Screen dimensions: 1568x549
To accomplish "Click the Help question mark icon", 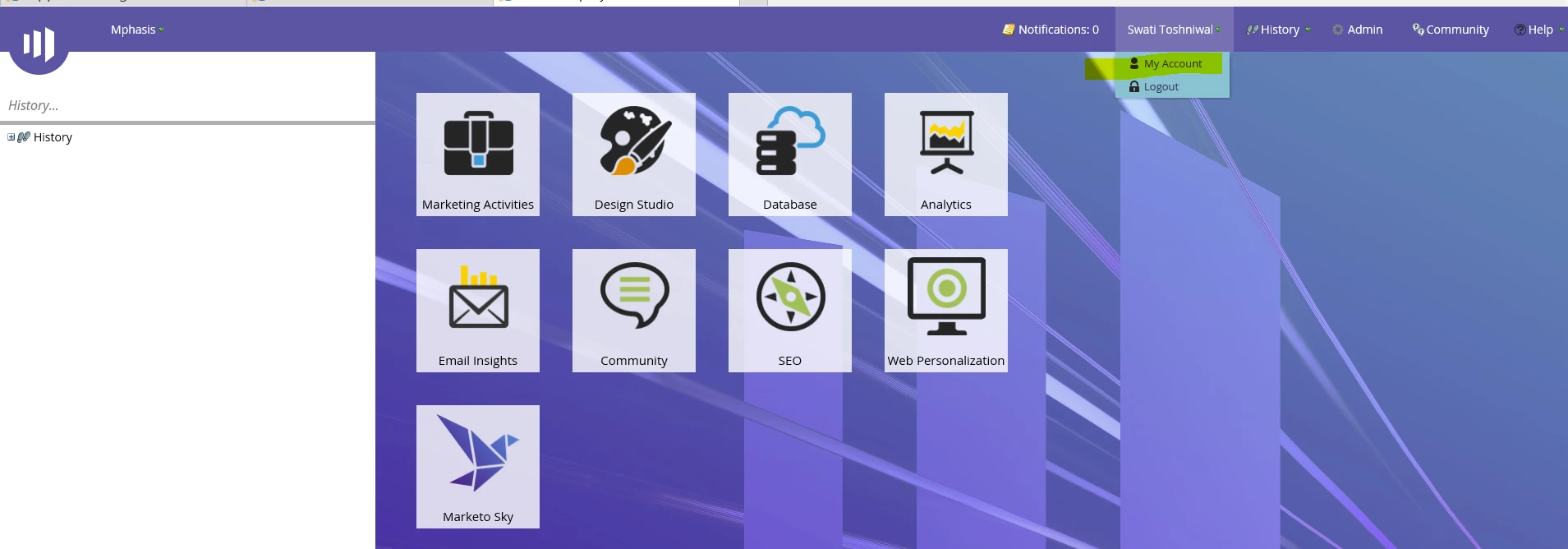I will click(x=1520, y=30).
